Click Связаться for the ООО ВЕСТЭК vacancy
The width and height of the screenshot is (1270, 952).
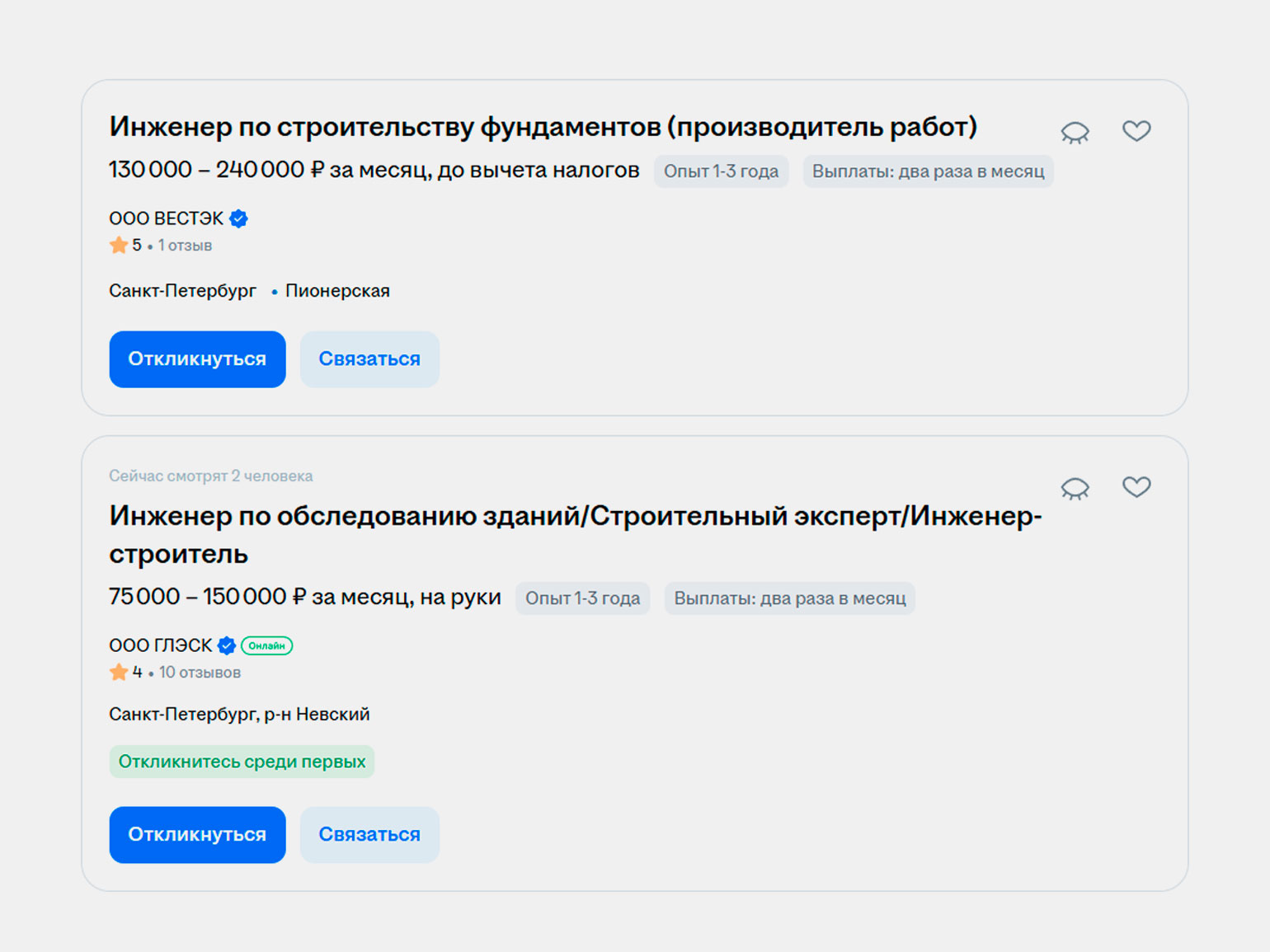(369, 359)
